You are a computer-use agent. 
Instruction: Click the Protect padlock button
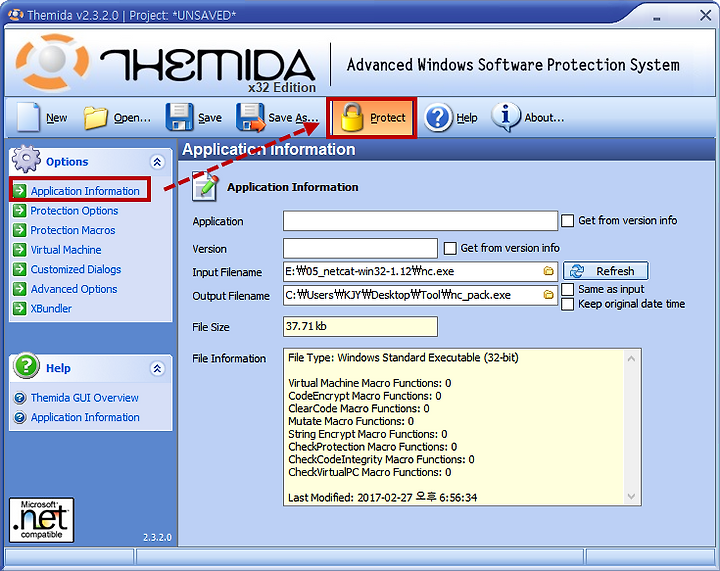pos(371,118)
